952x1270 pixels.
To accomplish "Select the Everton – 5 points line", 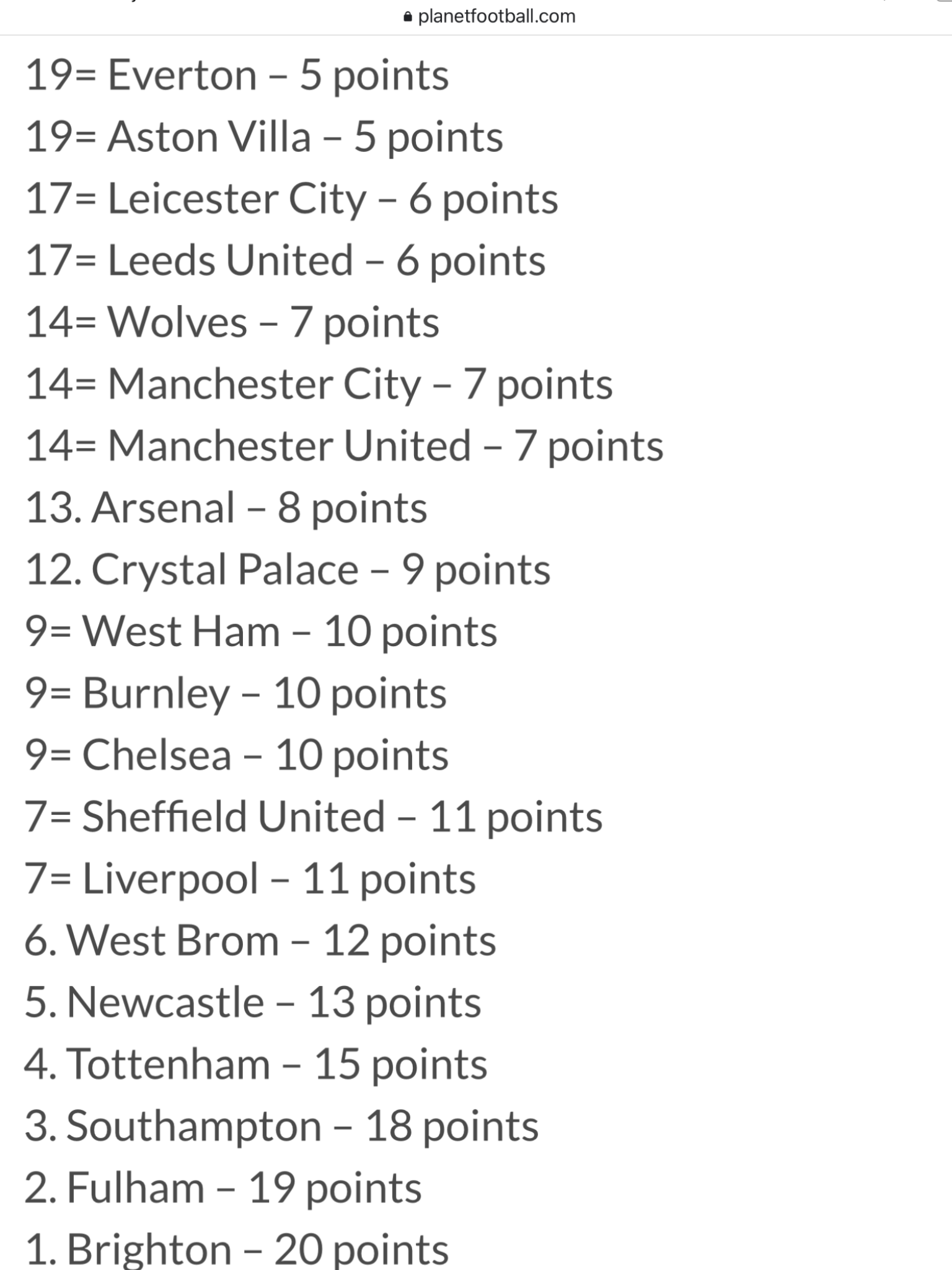I will coord(237,76).
